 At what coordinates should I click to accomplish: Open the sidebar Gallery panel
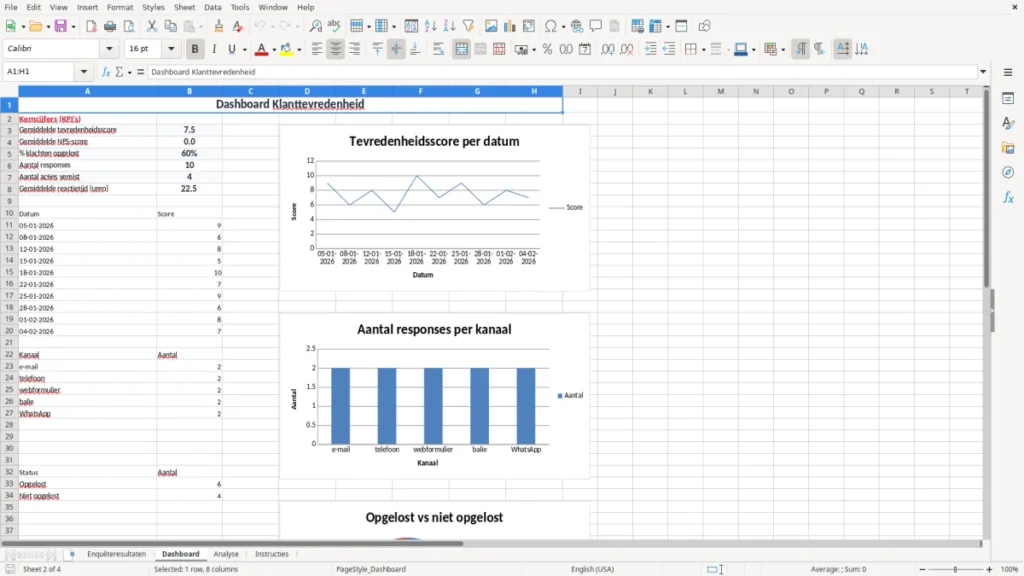[x=1008, y=148]
